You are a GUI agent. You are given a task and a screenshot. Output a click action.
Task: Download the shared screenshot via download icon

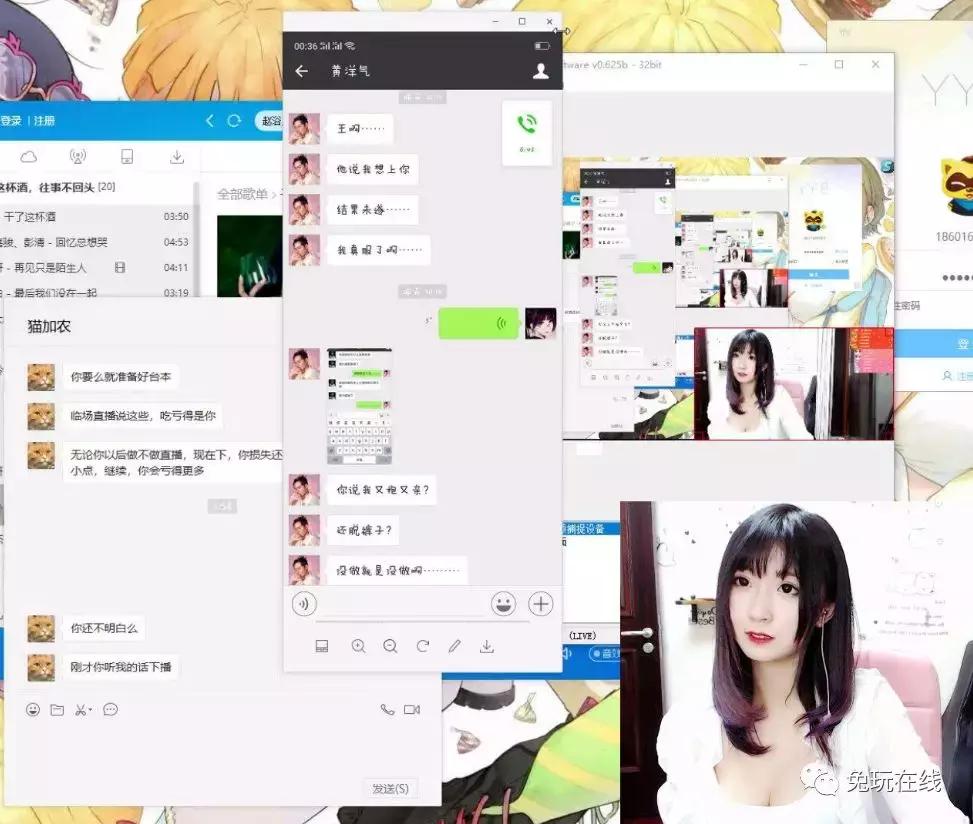[x=486, y=646]
